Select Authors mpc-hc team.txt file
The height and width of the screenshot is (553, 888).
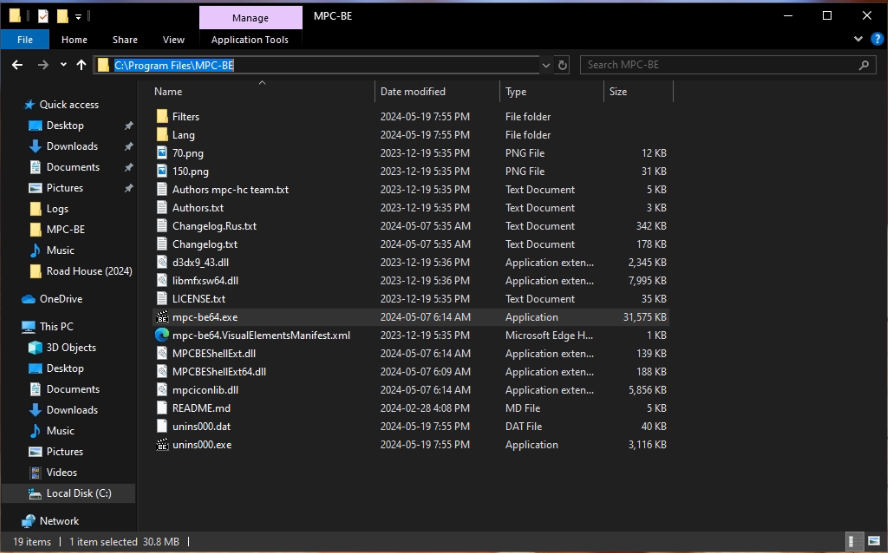click(x=230, y=190)
